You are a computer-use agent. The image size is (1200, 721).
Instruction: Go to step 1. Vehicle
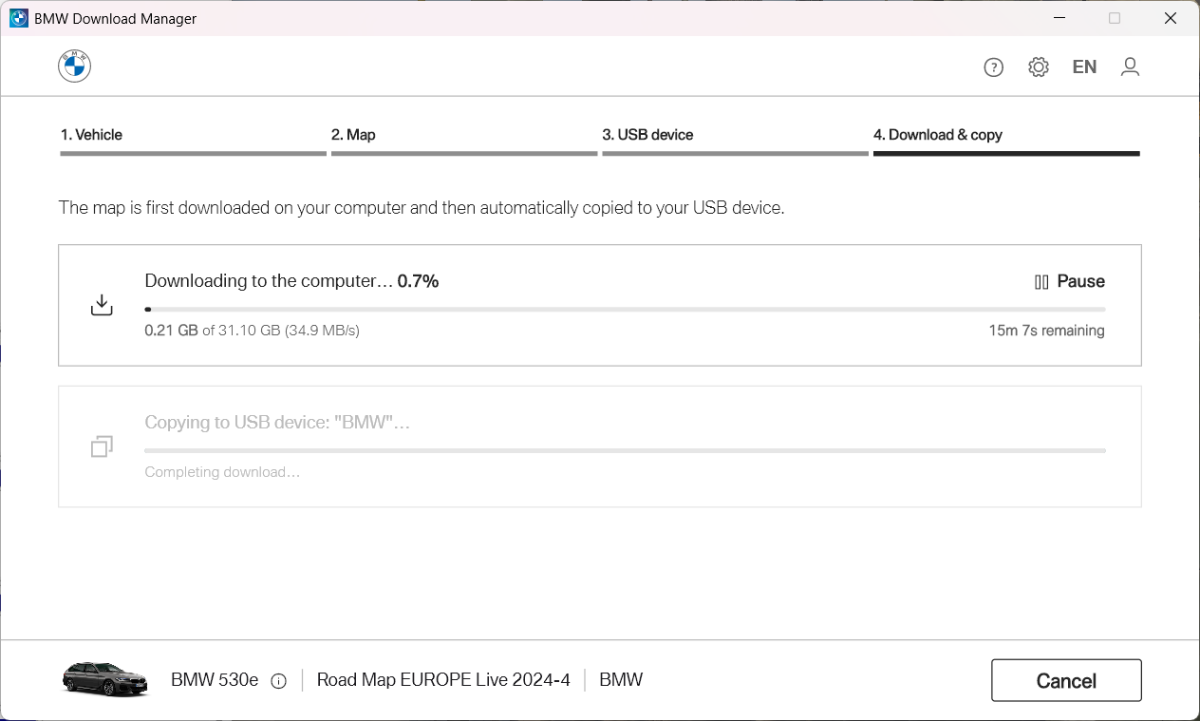92,135
